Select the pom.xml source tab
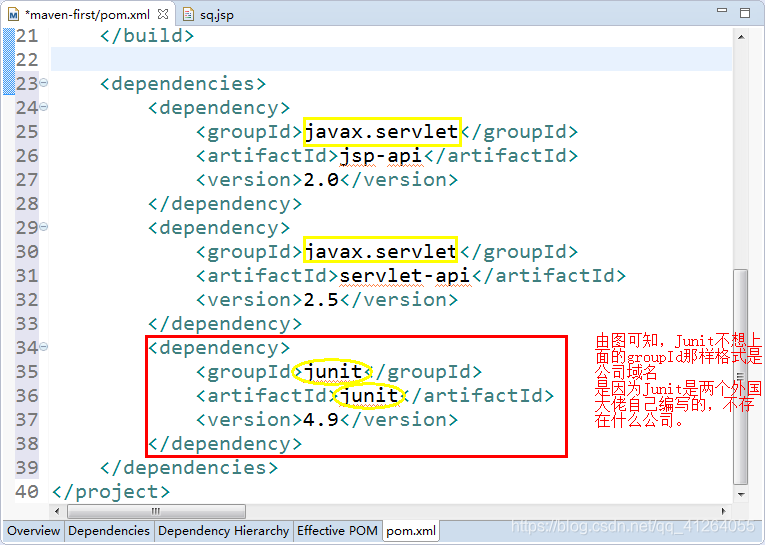This screenshot has height=545, width=765. click(411, 531)
